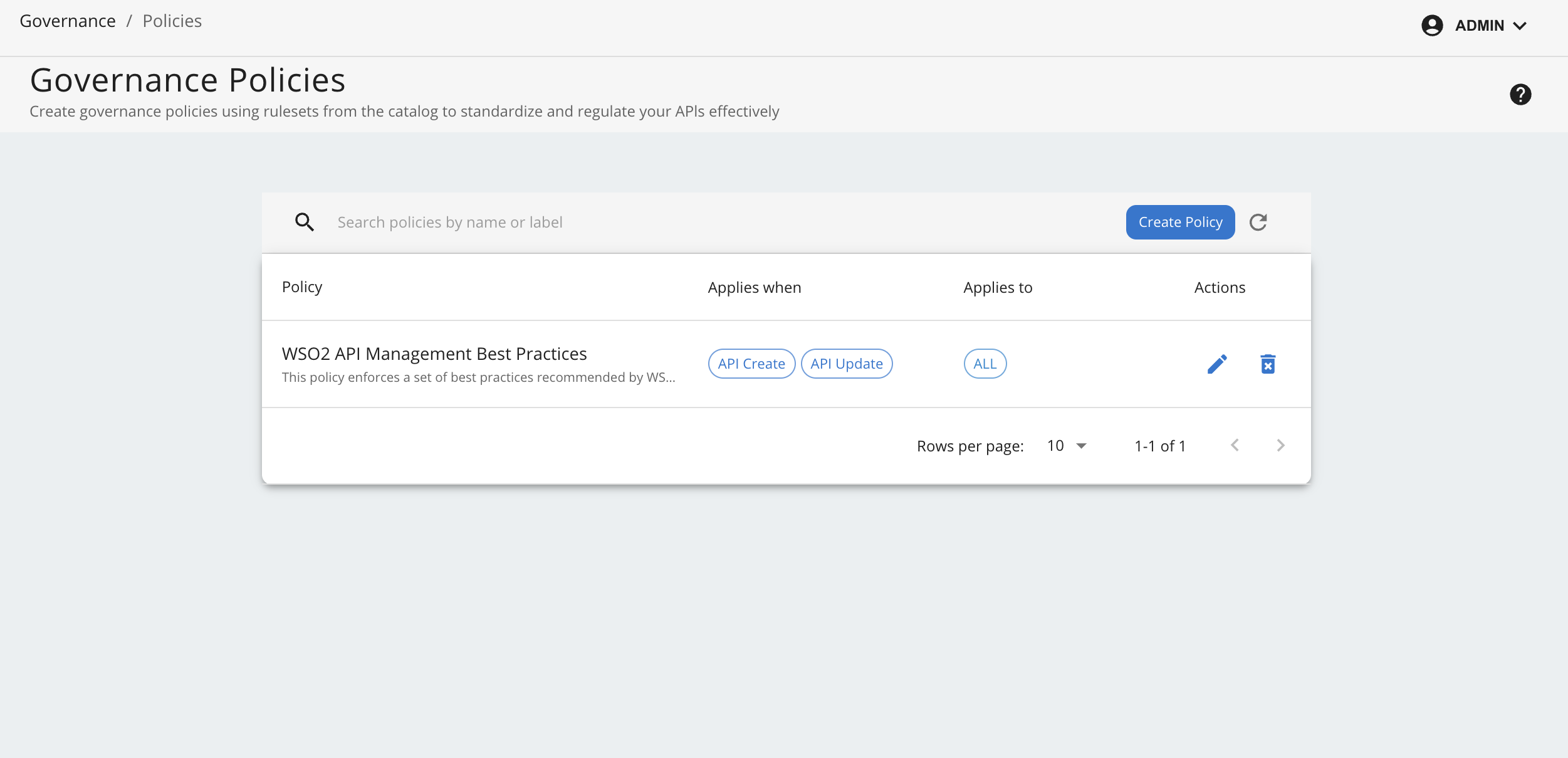Click the Create Policy button
Screen dimensions: 1568x758
click(1180, 223)
